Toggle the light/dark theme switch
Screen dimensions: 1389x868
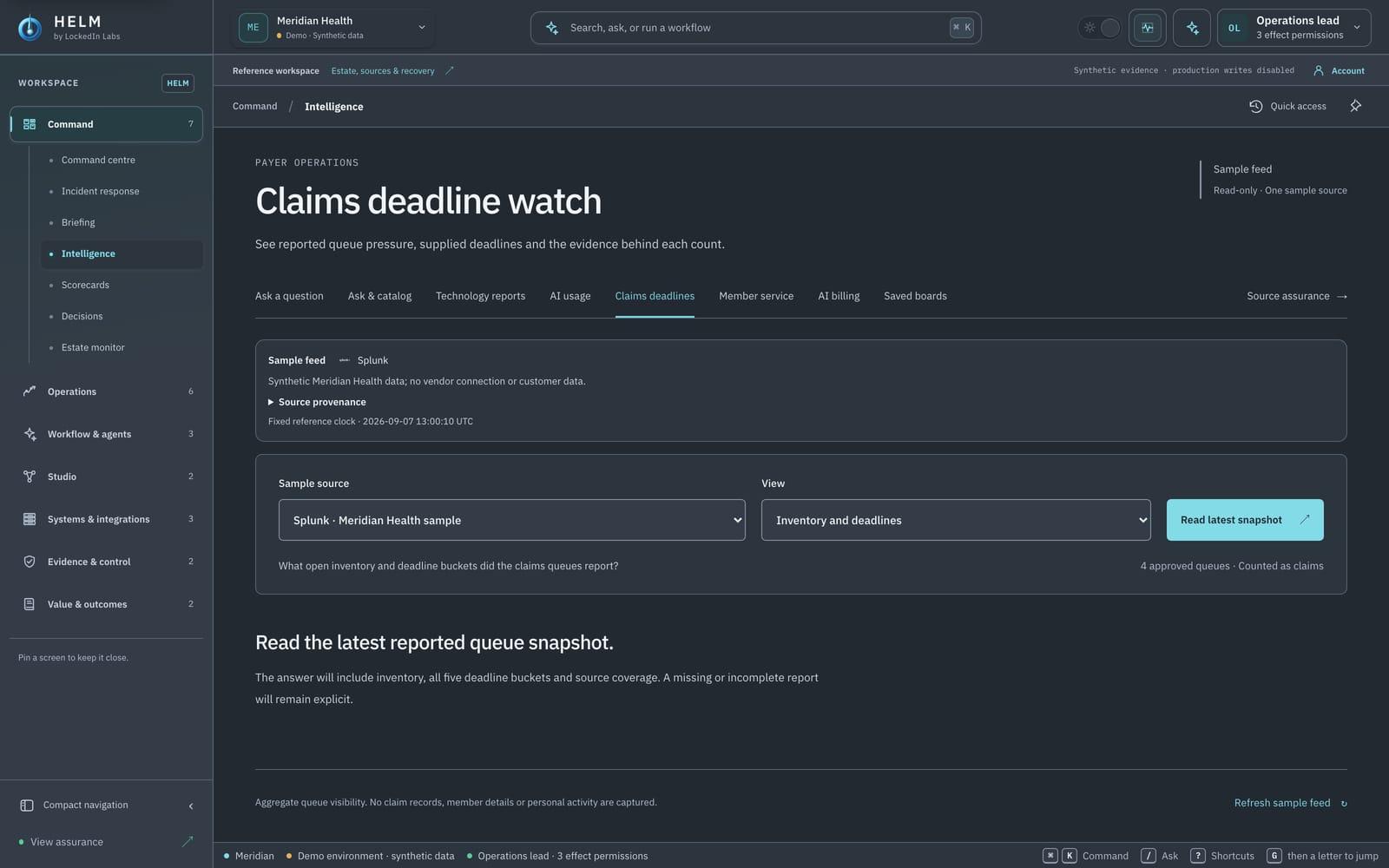point(1100,28)
